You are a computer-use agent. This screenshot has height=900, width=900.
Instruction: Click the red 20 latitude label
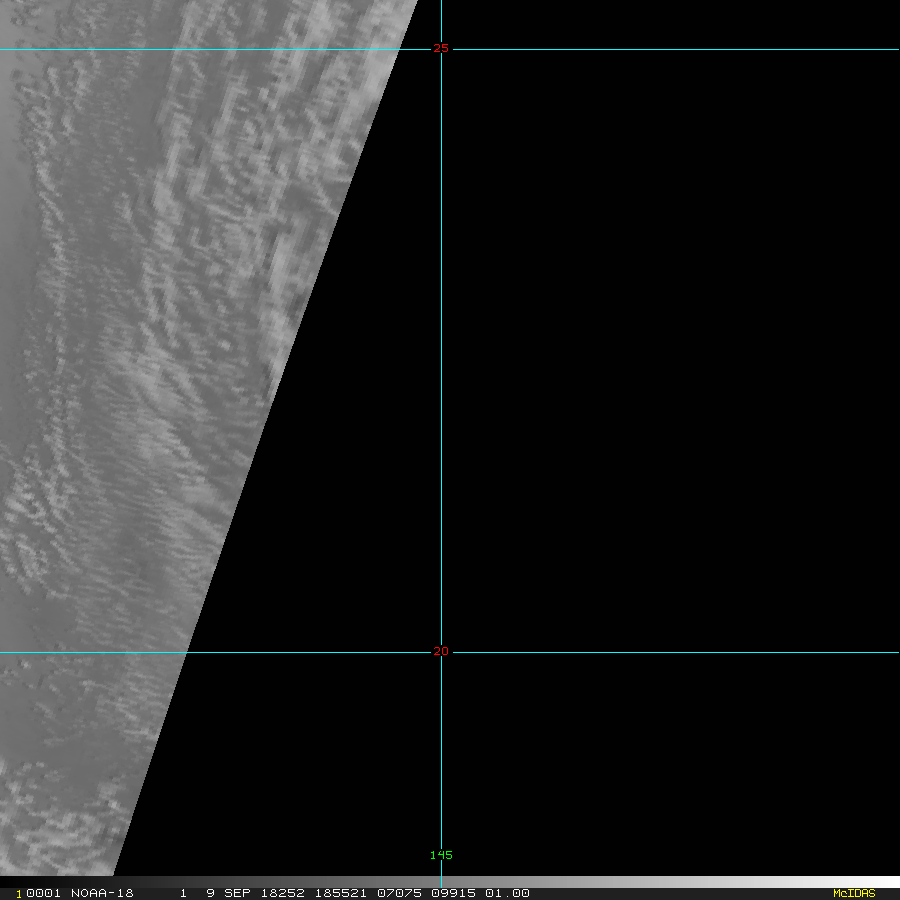(x=441, y=652)
